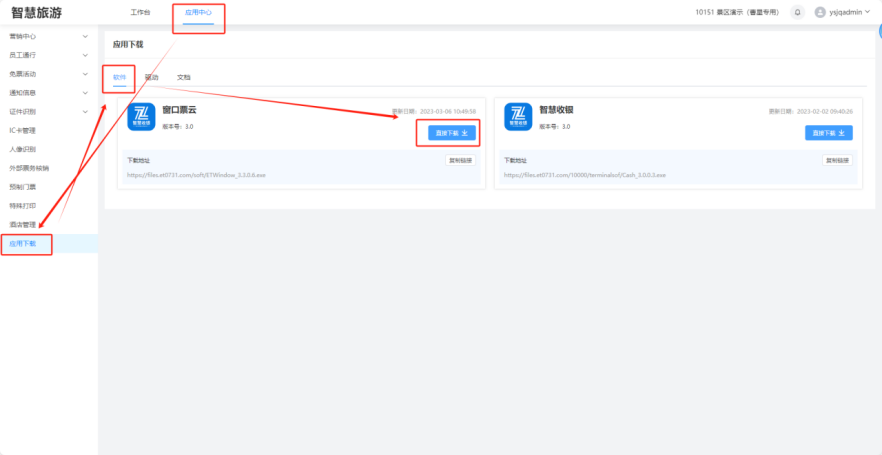Expand the 通知信息 sidebar menu
Image resolution: width=882 pixels, height=455 pixels.
click(48, 93)
